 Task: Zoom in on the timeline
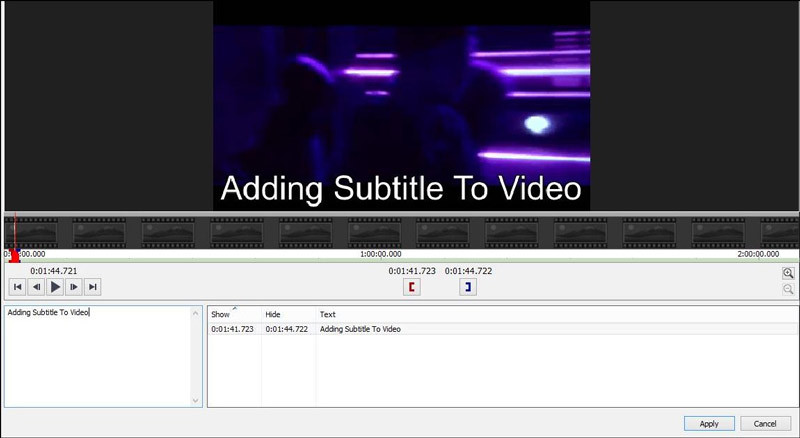(788, 273)
